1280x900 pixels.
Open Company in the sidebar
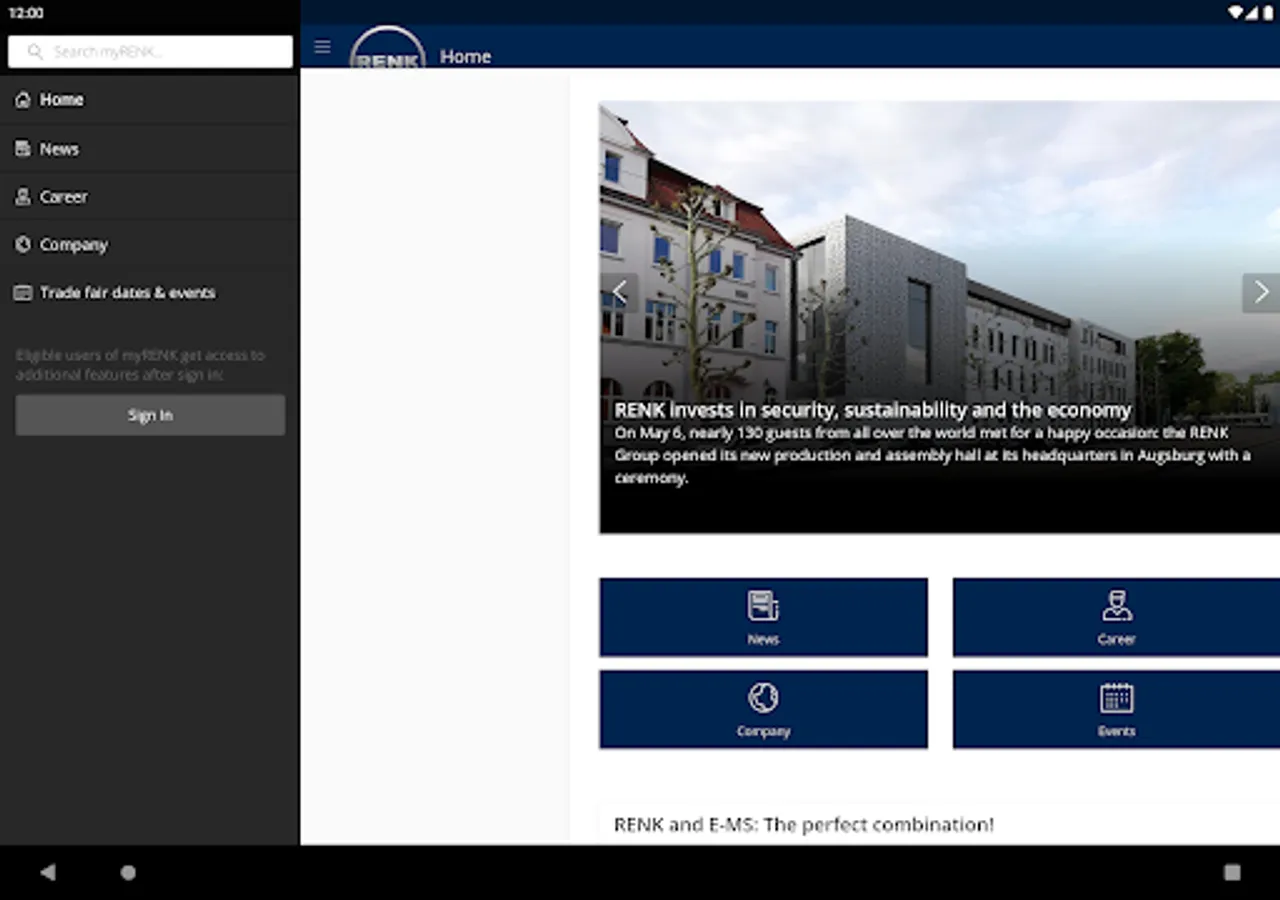pos(150,245)
